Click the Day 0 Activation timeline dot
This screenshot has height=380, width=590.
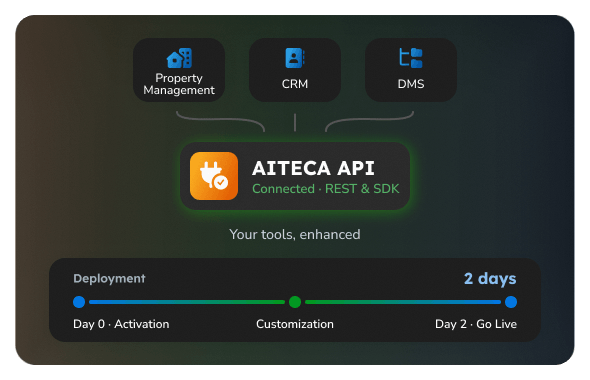click(79, 302)
